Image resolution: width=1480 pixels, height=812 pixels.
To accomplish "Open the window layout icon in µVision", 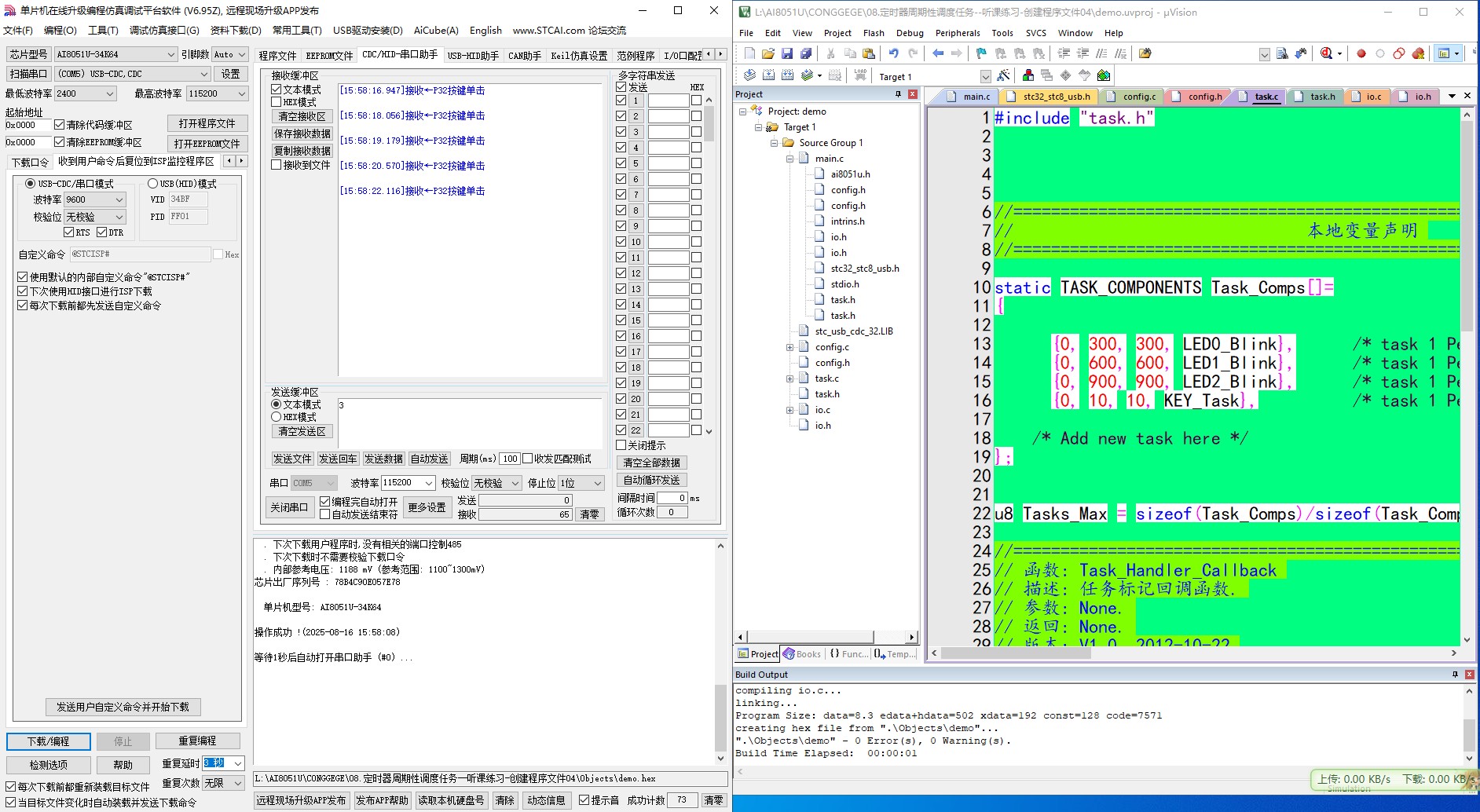I will click(x=1443, y=53).
